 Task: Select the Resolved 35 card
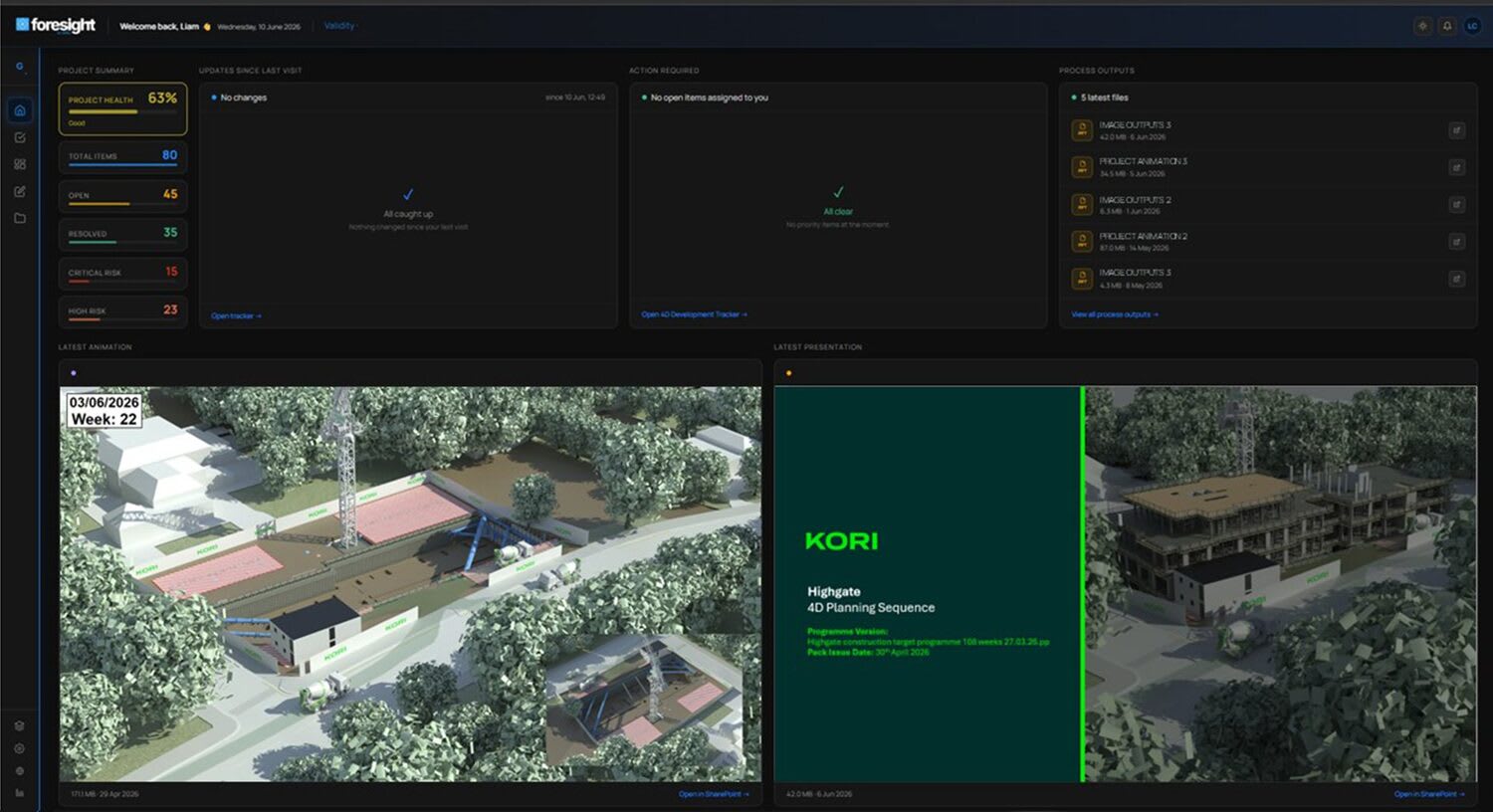tap(122, 234)
